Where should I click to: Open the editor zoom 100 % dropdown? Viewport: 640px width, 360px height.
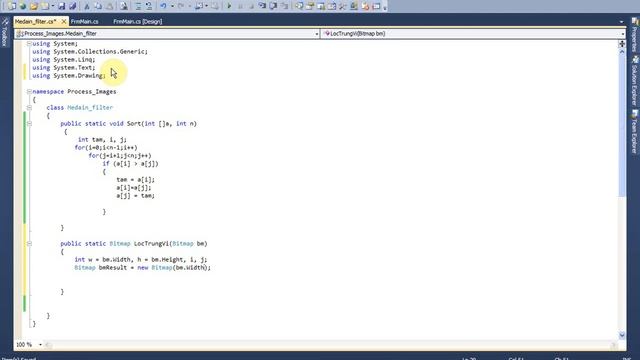tap(40, 345)
